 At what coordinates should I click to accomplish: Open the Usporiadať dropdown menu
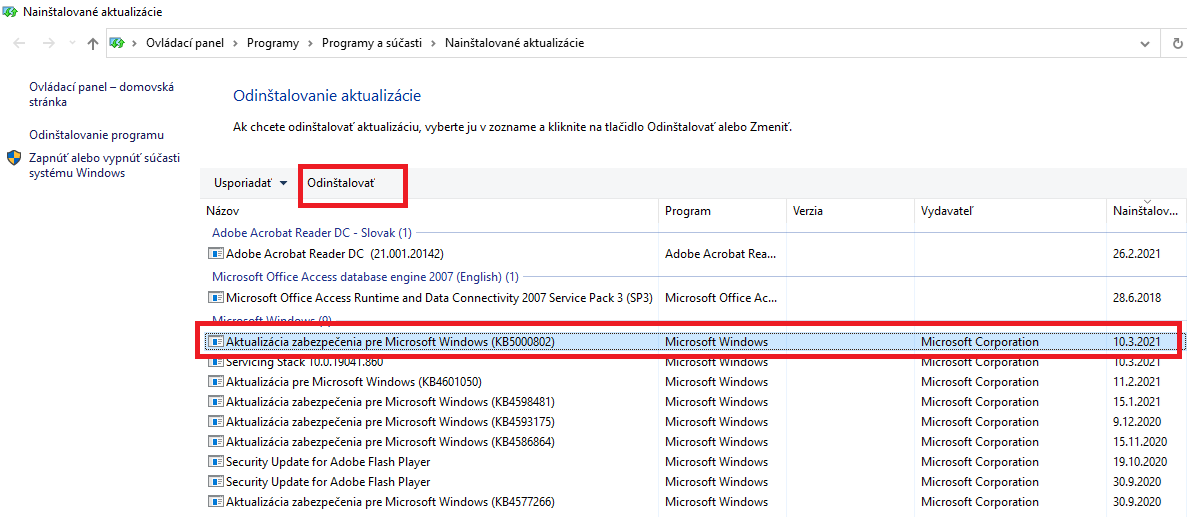point(251,183)
